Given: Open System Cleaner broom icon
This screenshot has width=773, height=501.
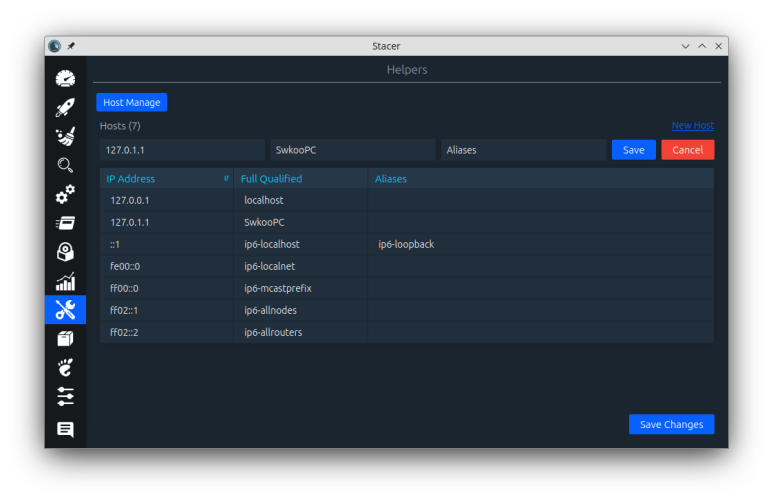Looking at the screenshot, I should click(65, 137).
